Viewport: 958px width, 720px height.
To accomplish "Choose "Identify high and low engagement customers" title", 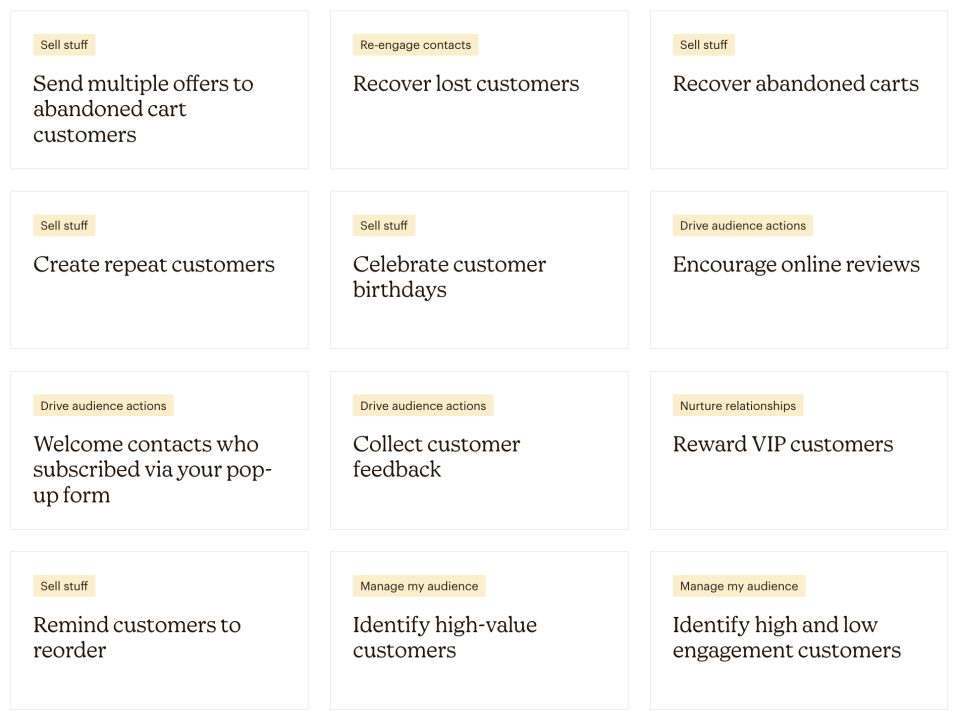I will pyautogui.click(x=786, y=637).
